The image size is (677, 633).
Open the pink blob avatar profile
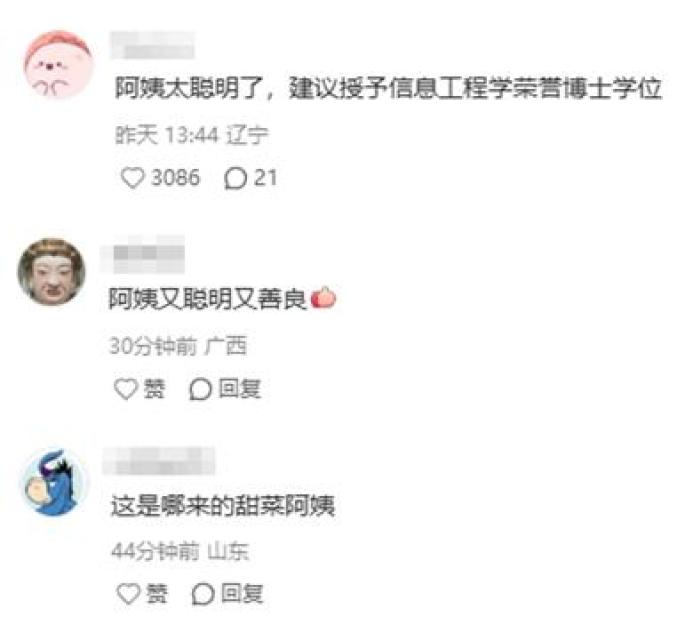pyautogui.click(x=58, y=65)
